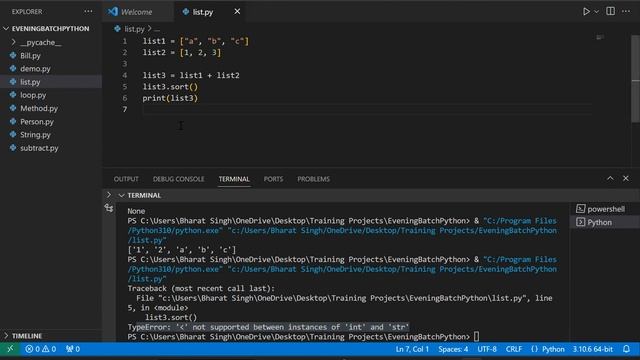
Task: Maximize the panel with caret icon
Action: point(610,178)
